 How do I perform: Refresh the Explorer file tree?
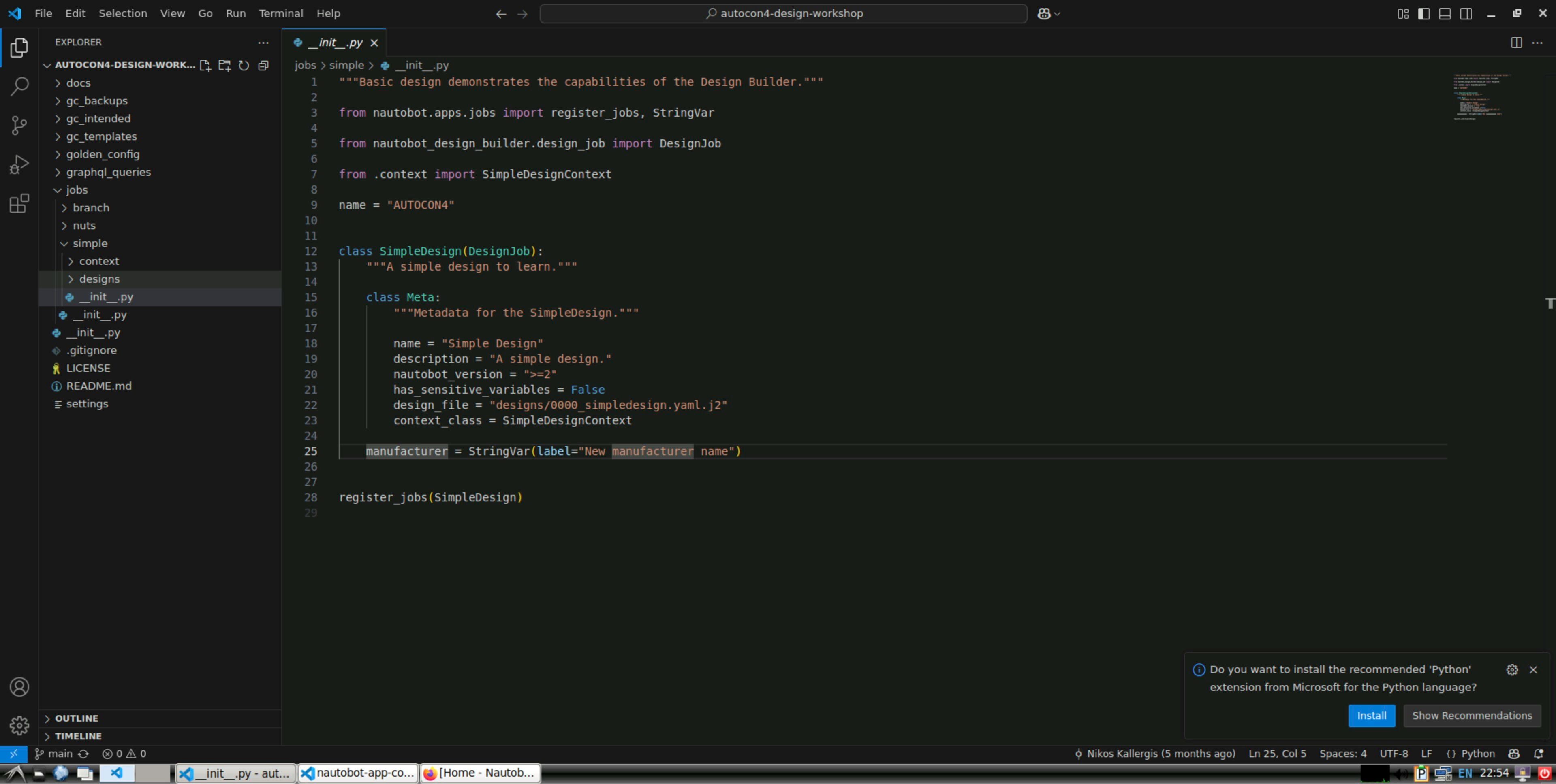(x=244, y=65)
